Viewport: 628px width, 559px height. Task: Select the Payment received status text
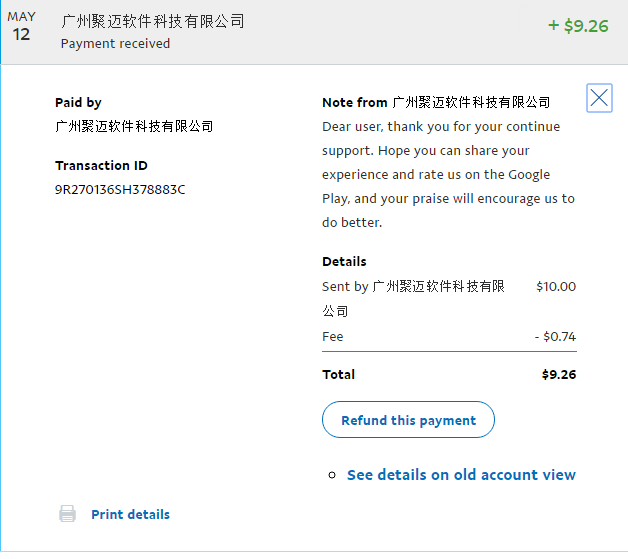coord(115,43)
